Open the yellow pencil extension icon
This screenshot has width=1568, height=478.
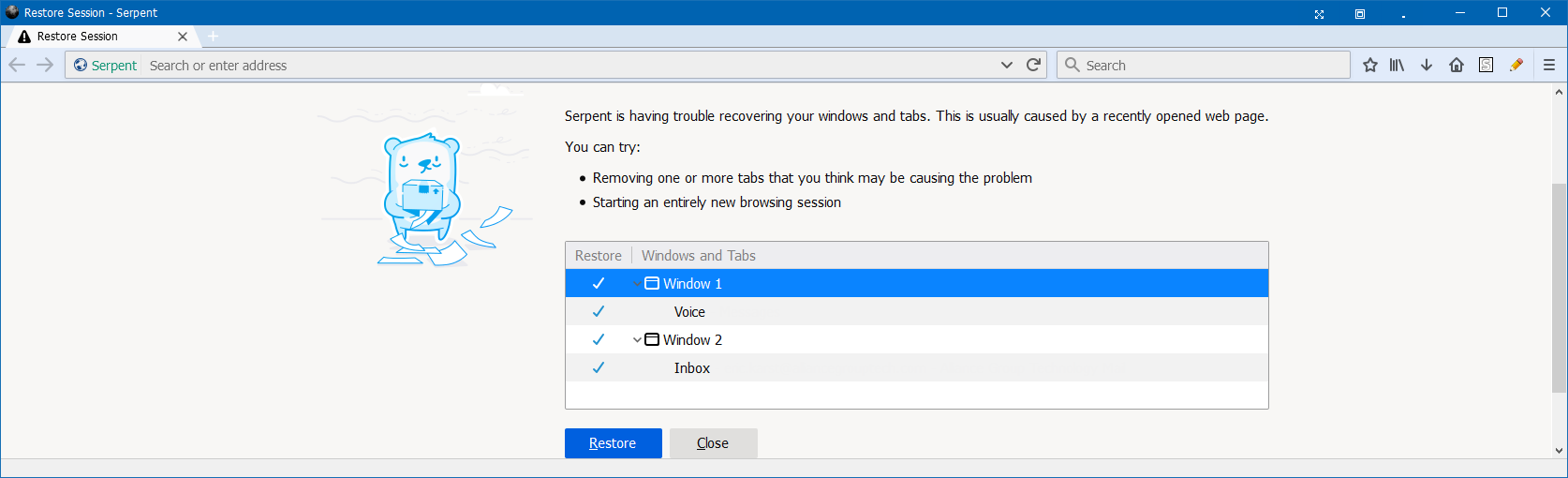click(x=1516, y=65)
